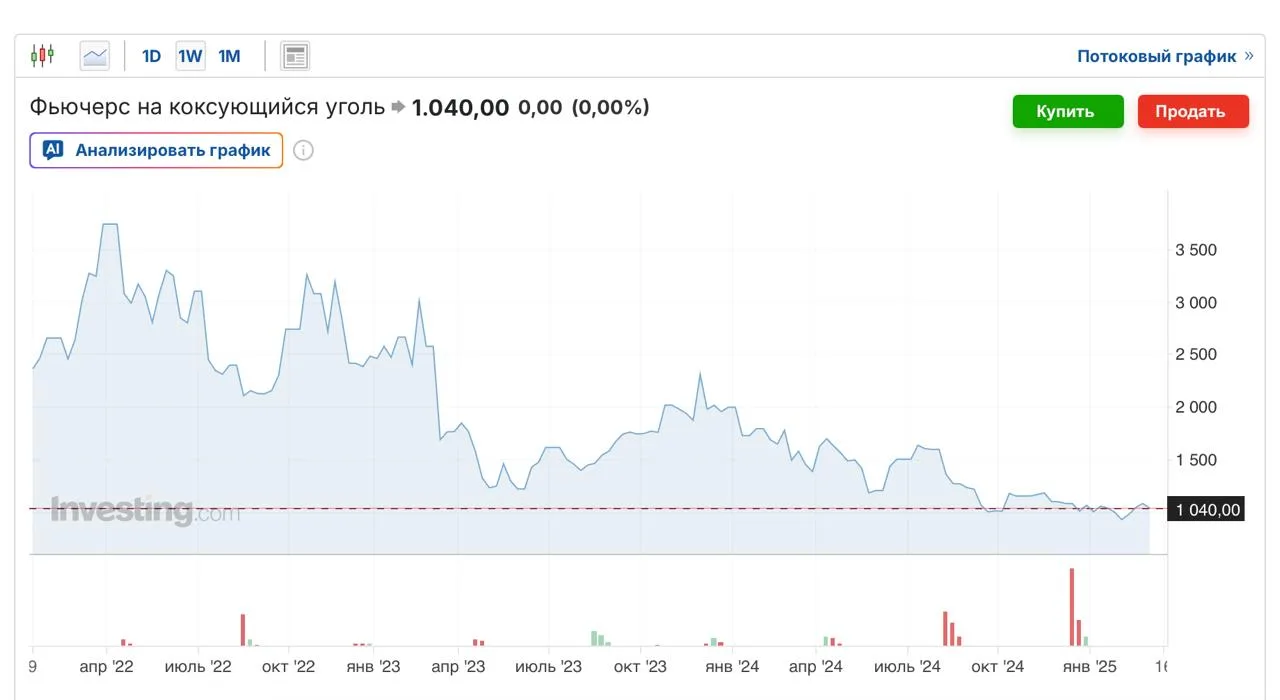Select the 1M timeframe
Screen dimensions: 1280x700
click(x=229, y=56)
